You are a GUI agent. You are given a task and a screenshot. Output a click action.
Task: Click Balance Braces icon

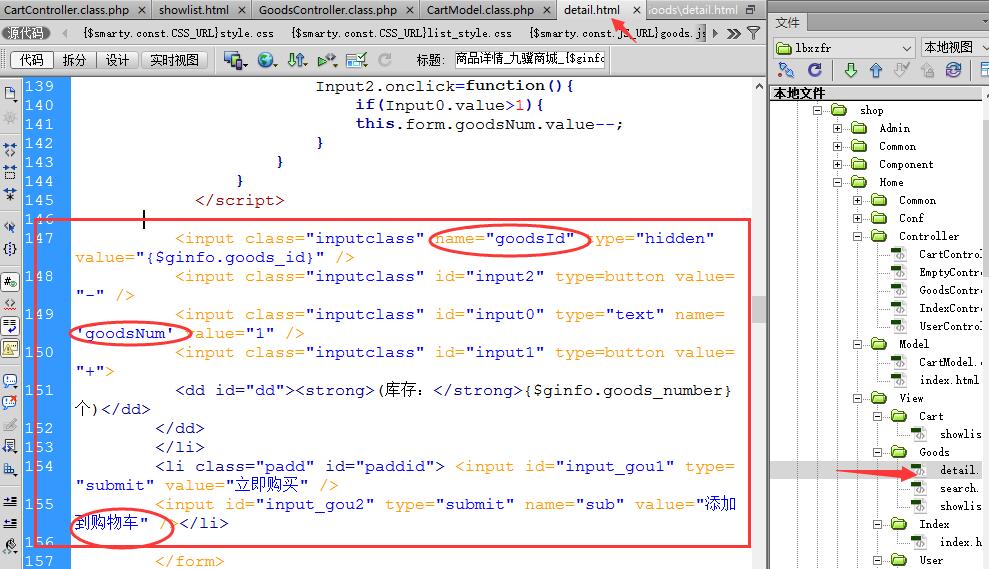tap(10, 249)
